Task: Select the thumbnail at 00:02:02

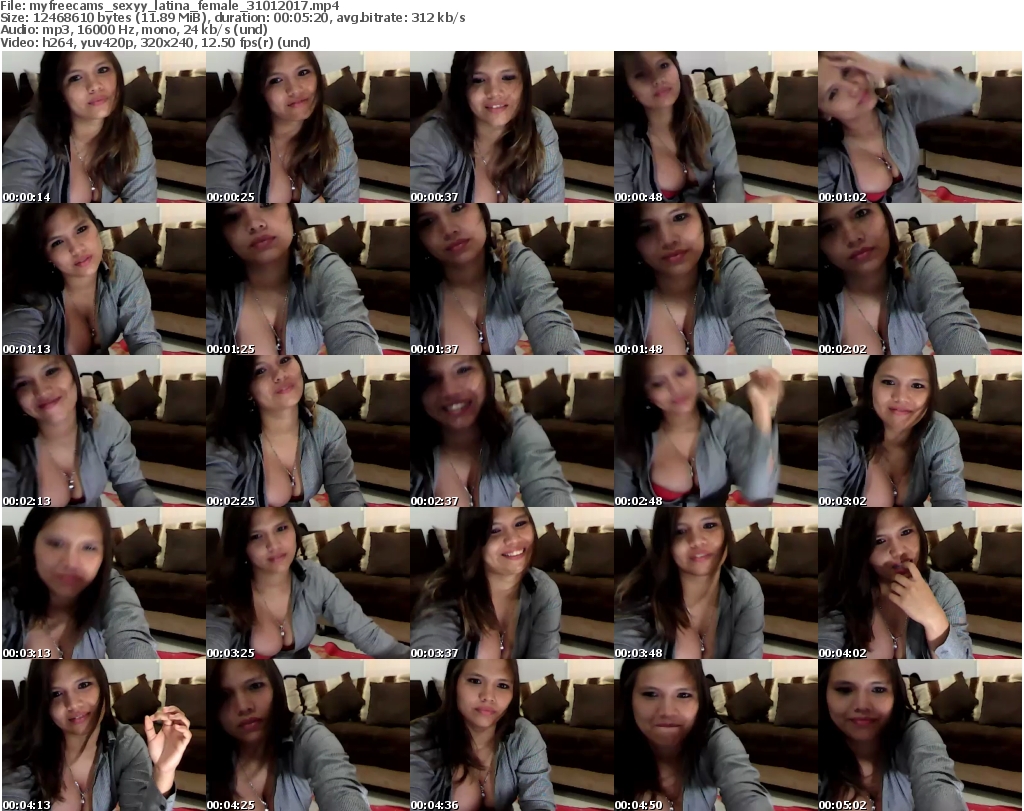Action: (x=920, y=279)
